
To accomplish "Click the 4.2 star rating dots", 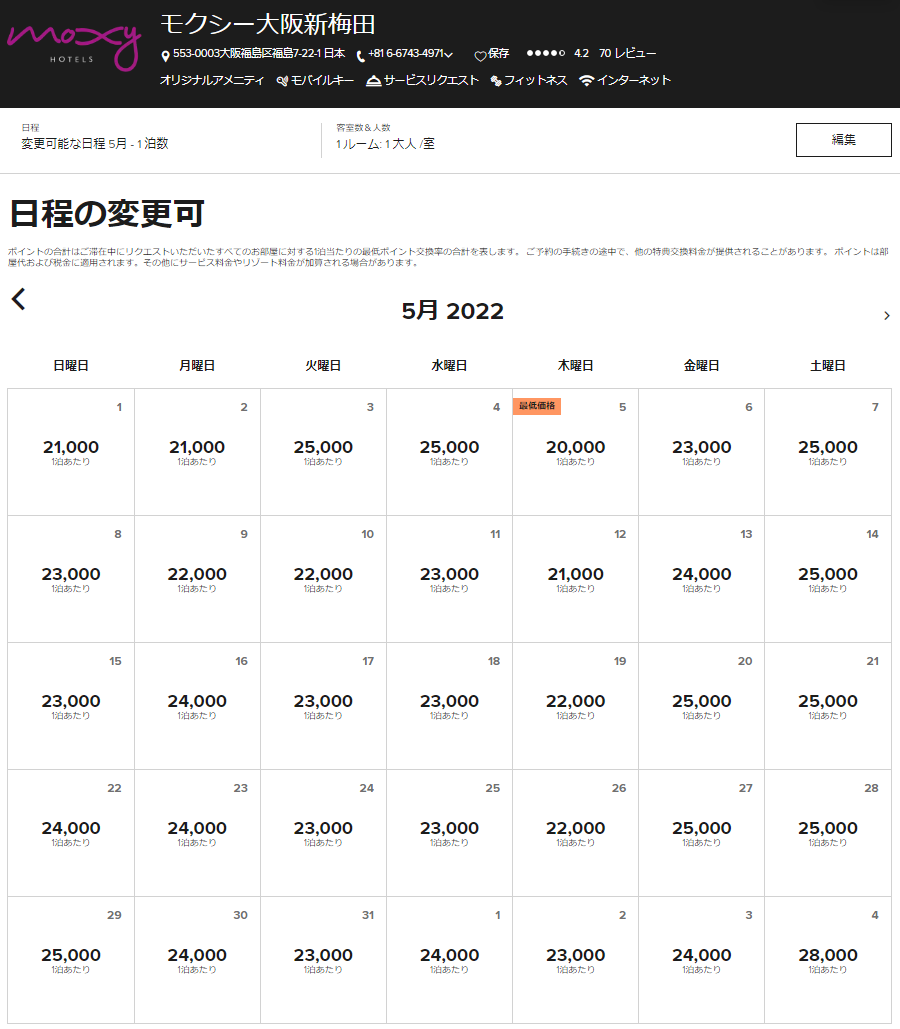I will [545, 53].
